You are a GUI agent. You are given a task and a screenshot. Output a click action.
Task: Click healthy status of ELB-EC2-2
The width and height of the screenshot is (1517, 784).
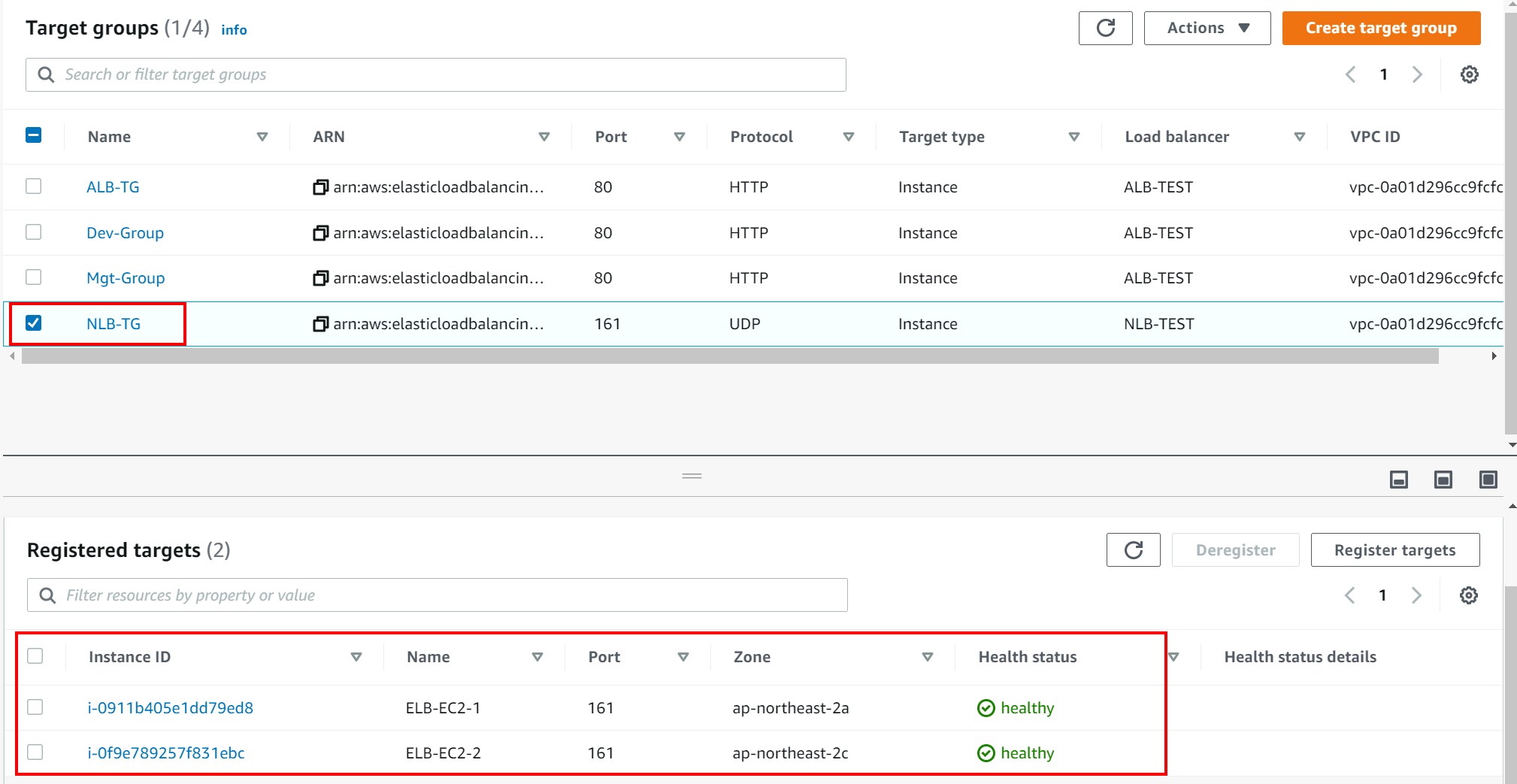pos(1016,753)
